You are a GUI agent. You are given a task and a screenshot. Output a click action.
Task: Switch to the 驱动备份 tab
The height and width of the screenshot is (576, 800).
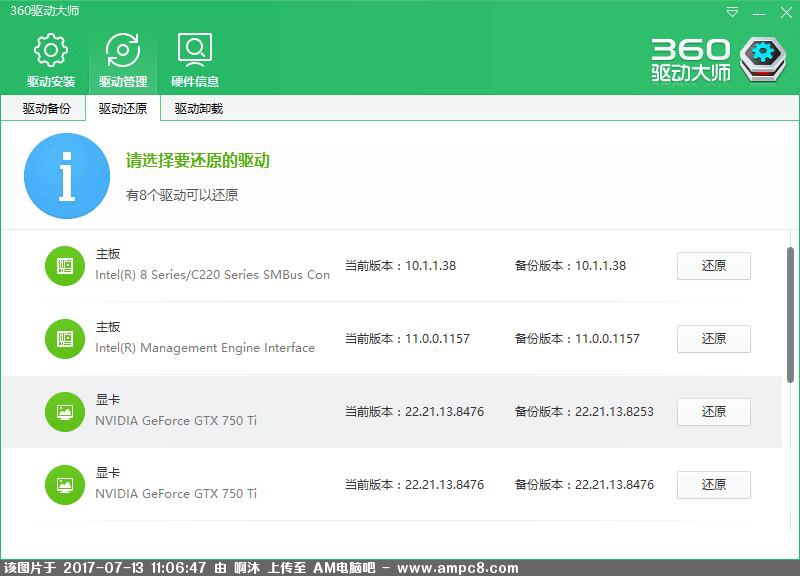pos(46,108)
